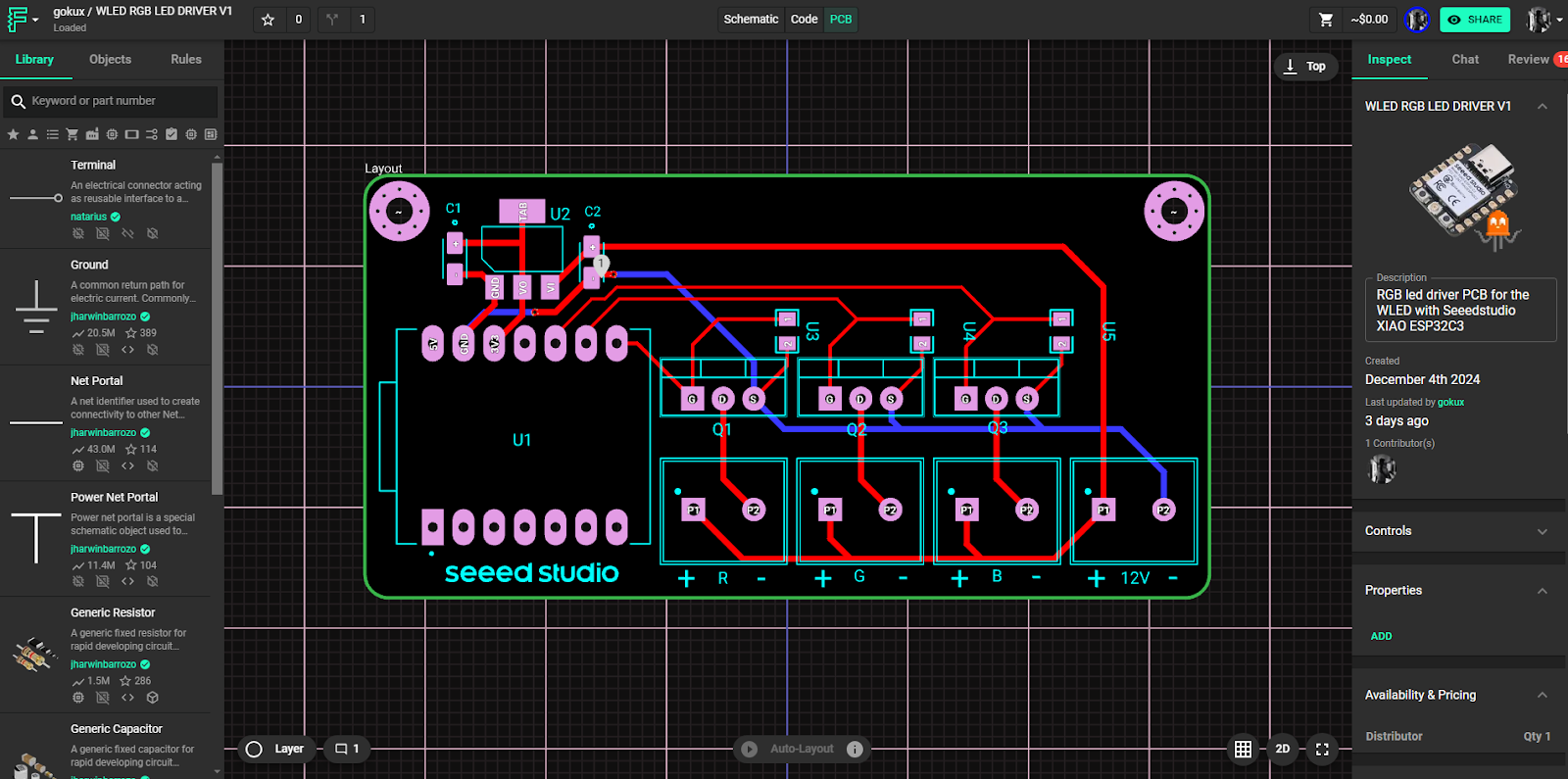
Task: Click the ~$0.00 price label
Action: click(1369, 20)
